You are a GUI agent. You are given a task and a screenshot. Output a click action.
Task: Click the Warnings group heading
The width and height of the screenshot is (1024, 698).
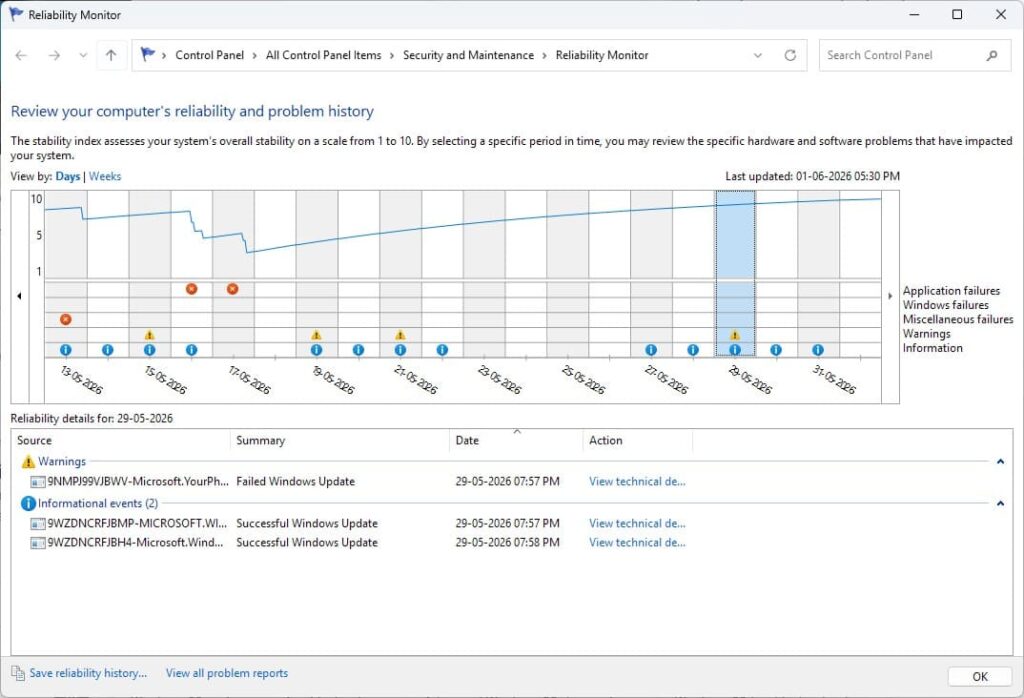[61, 462]
